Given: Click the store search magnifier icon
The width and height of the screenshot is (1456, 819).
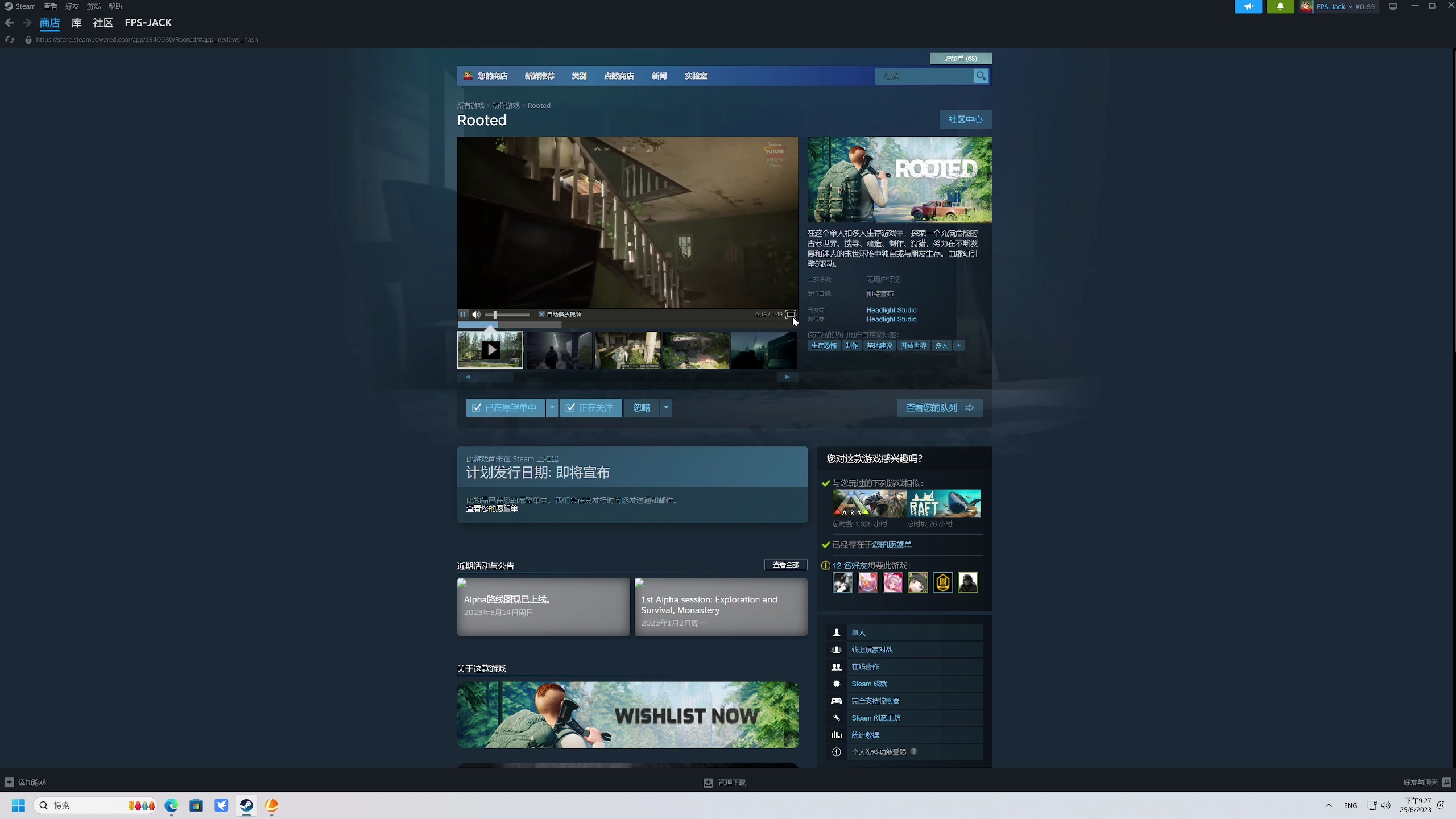Looking at the screenshot, I should [x=981, y=76].
